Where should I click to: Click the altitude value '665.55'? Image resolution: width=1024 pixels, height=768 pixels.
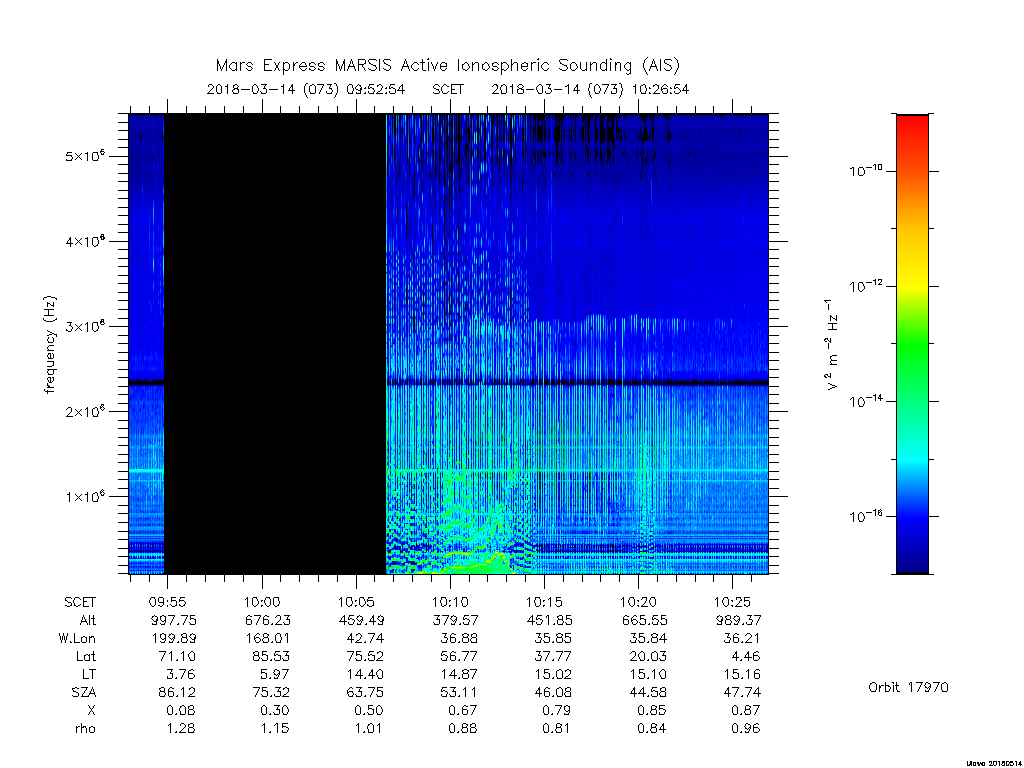644,620
